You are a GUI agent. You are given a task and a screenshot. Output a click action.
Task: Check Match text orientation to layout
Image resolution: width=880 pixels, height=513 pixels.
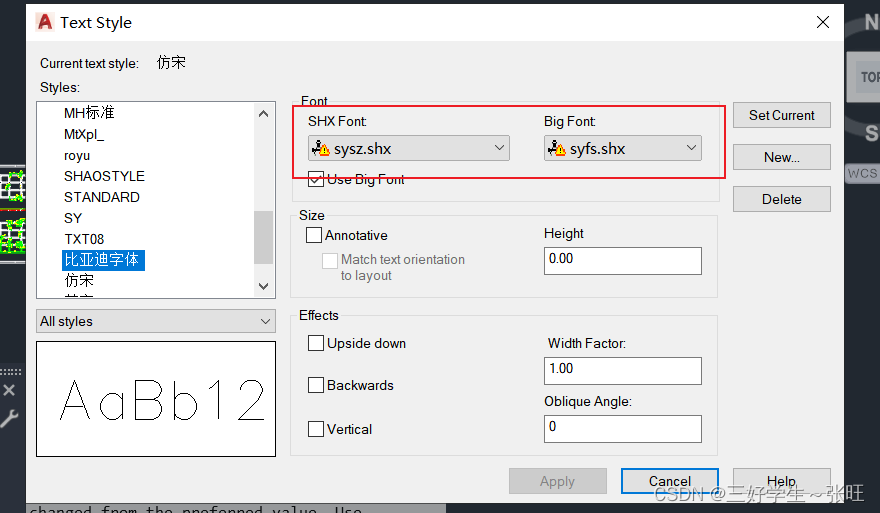click(329, 260)
